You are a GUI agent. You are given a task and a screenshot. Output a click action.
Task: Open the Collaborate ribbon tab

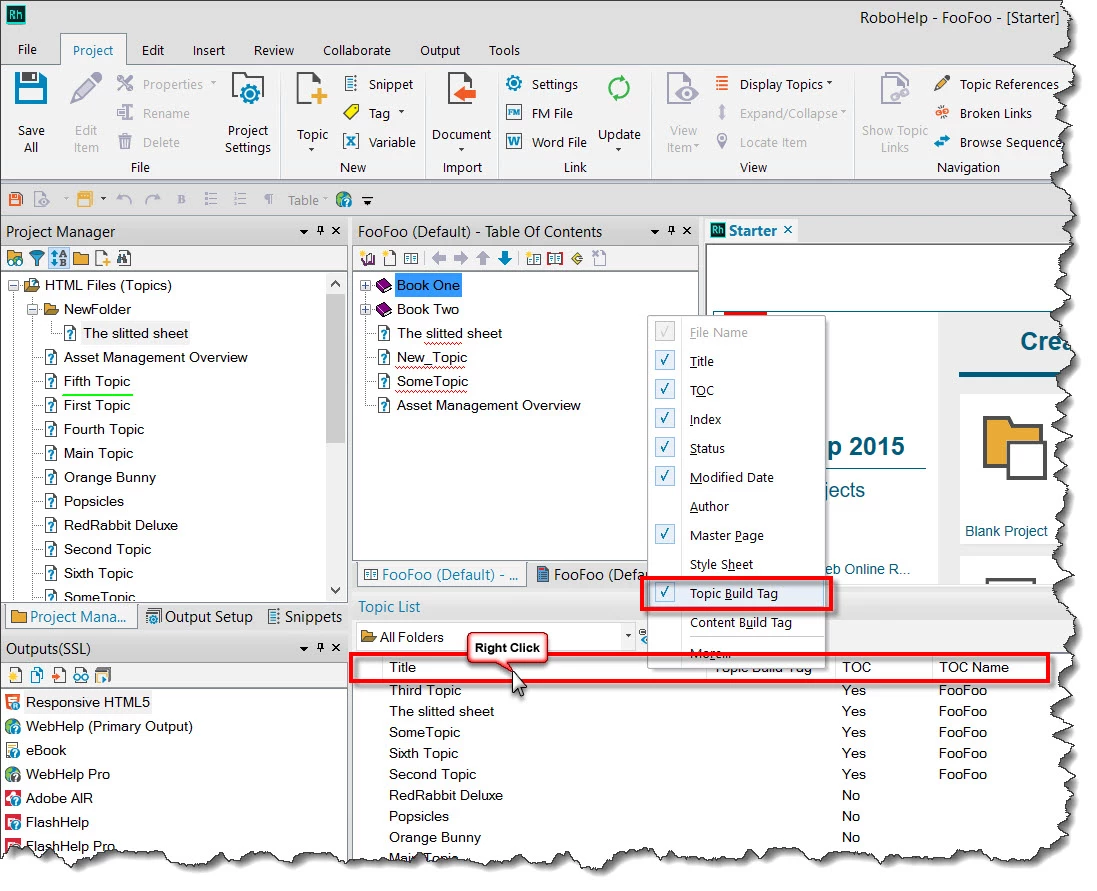357,50
